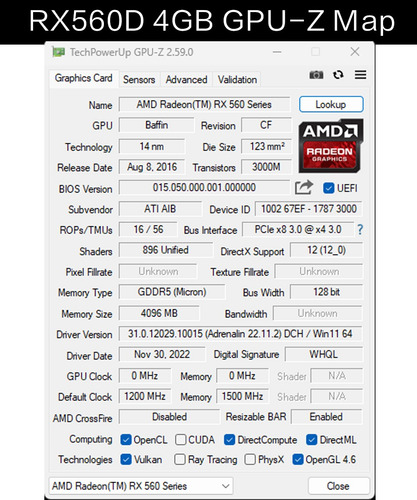
Task: Click the Device ID field 1002 67EF
Action: [x=309, y=209]
